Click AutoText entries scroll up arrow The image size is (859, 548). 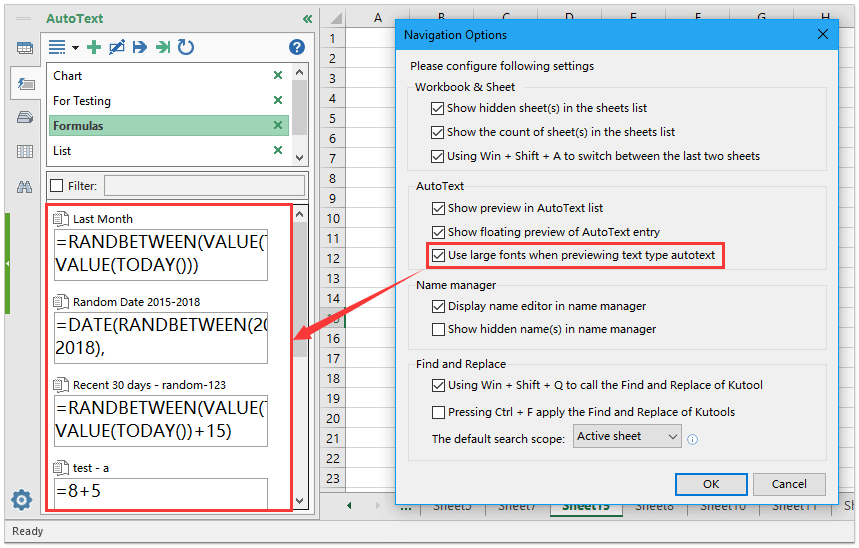pos(299,214)
